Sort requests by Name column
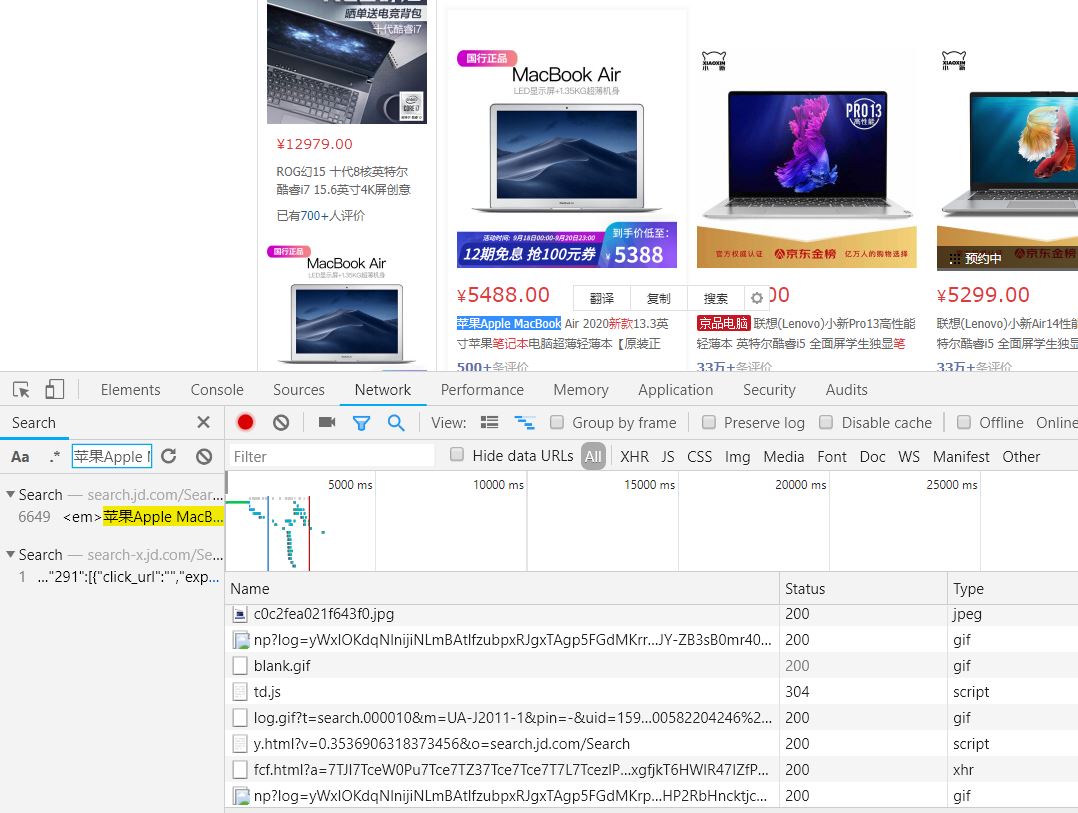The height and width of the screenshot is (813, 1078). coord(502,588)
